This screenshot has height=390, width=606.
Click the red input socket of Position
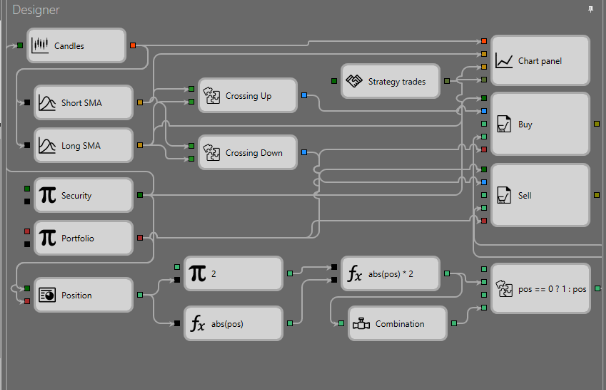pyautogui.click(x=27, y=301)
